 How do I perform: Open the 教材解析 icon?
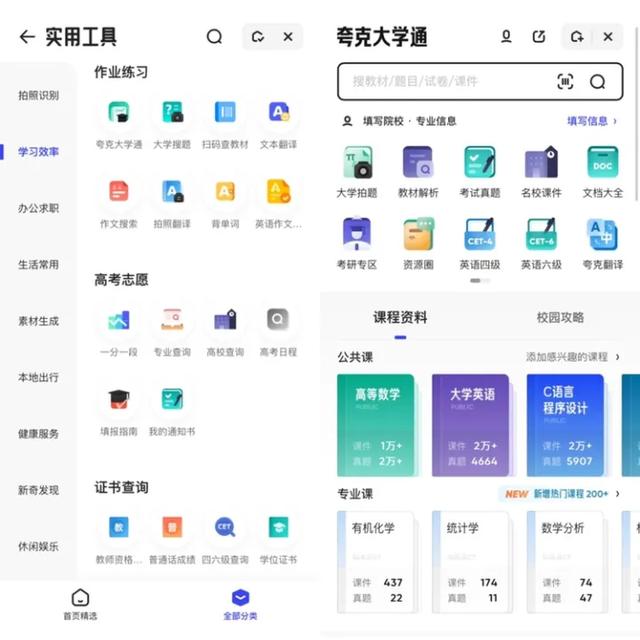418,162
